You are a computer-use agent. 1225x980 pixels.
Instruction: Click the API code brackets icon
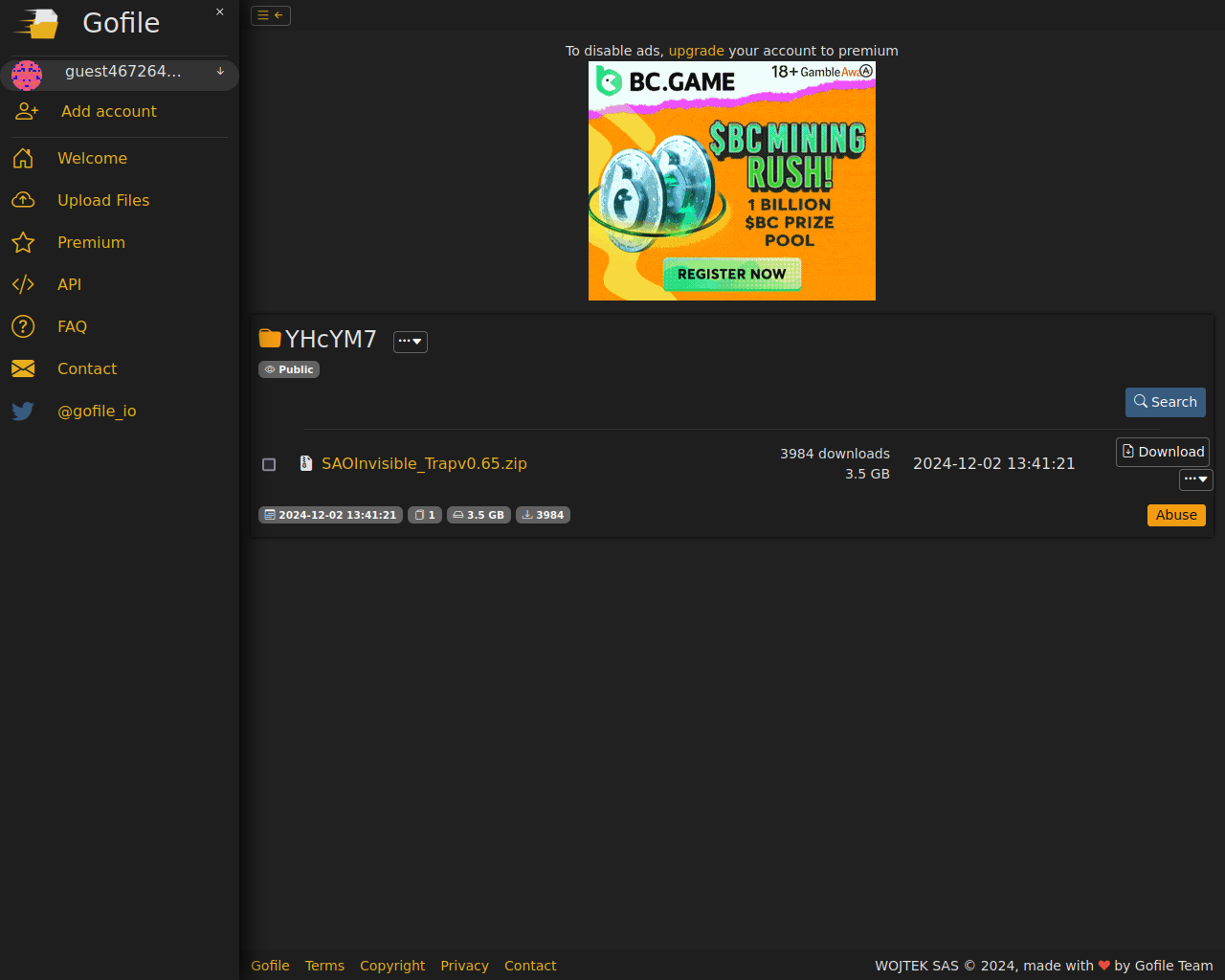coord(23,284)
